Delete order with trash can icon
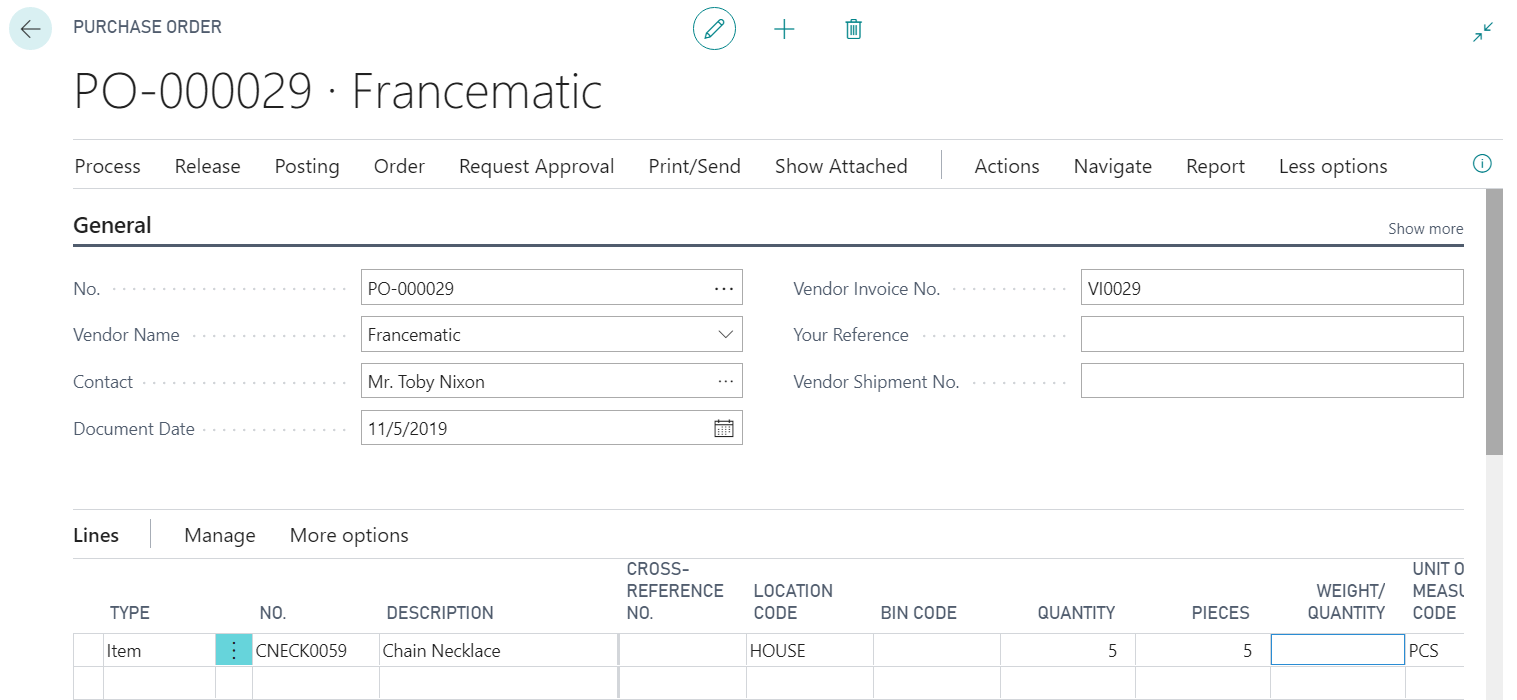 pyautogui.click(x=853, y=29)
